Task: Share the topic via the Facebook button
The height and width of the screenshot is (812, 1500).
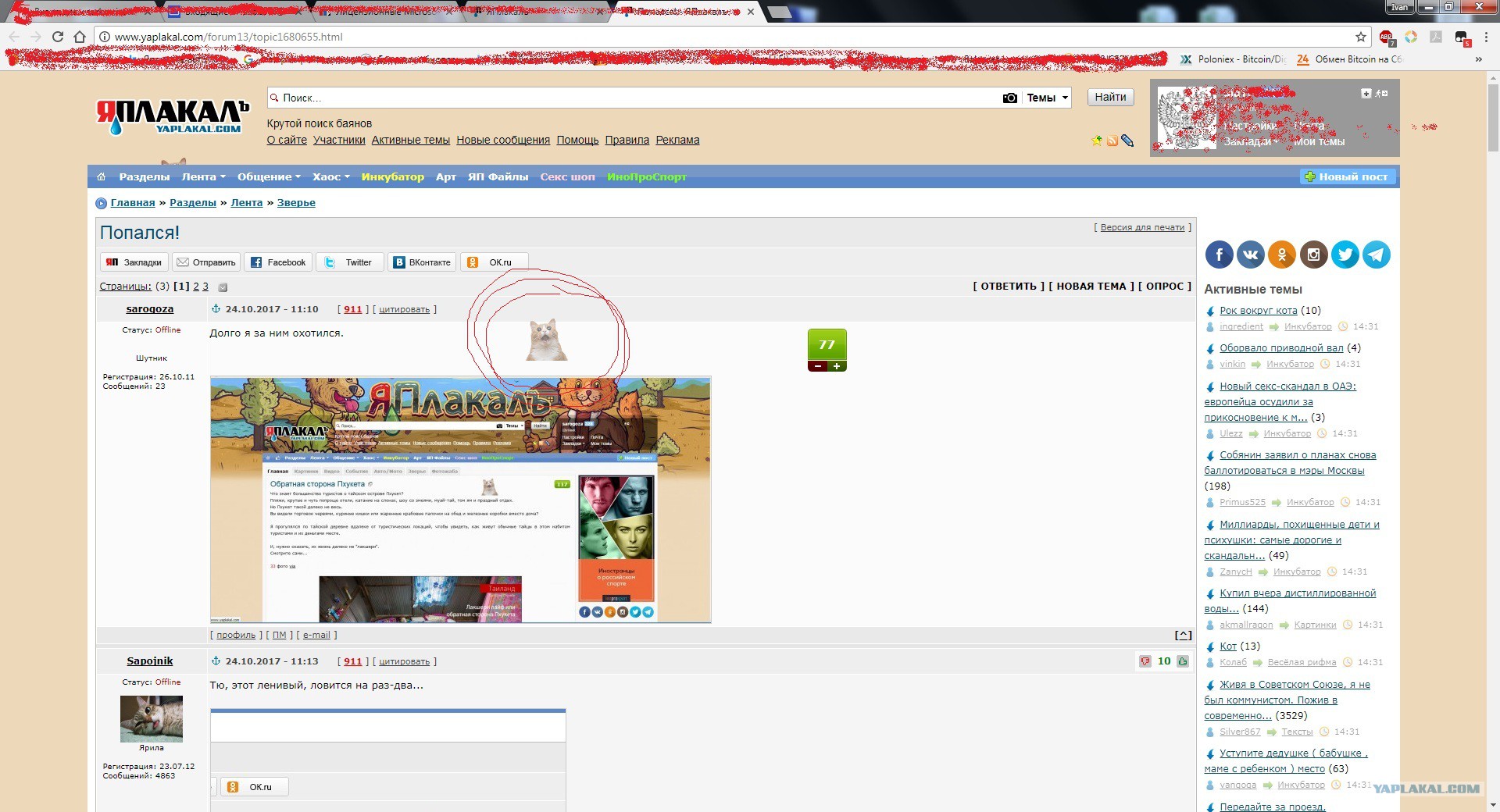Action: (278, 262)
